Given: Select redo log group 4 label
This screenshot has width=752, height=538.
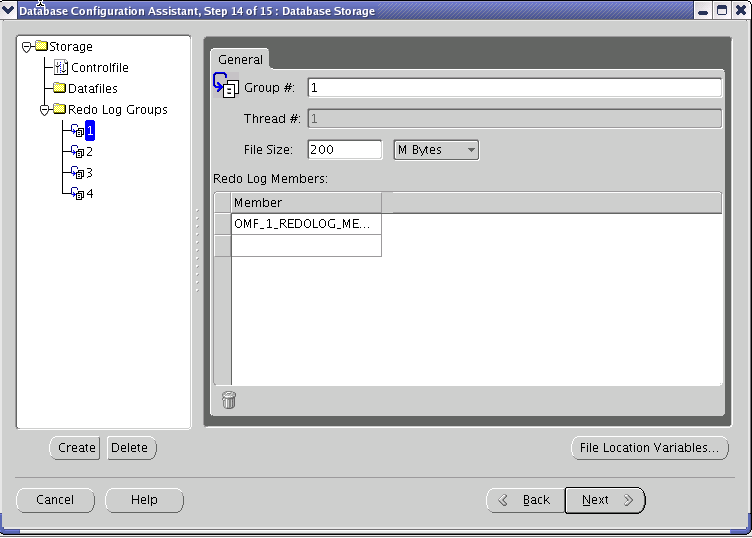Looking at the screenshot, I should tap(90, 194).
